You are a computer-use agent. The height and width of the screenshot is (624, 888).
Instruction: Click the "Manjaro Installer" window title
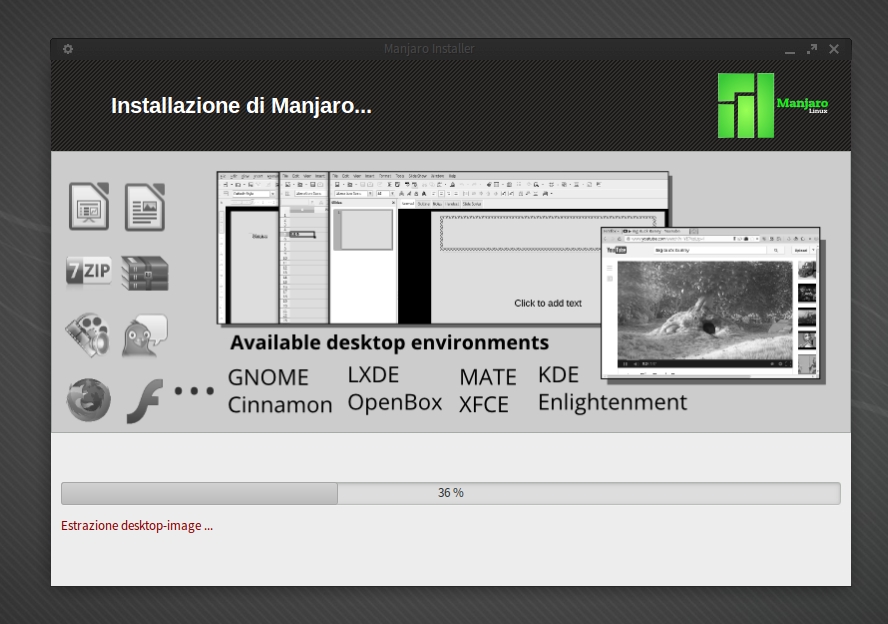click(x=429, y=49)
